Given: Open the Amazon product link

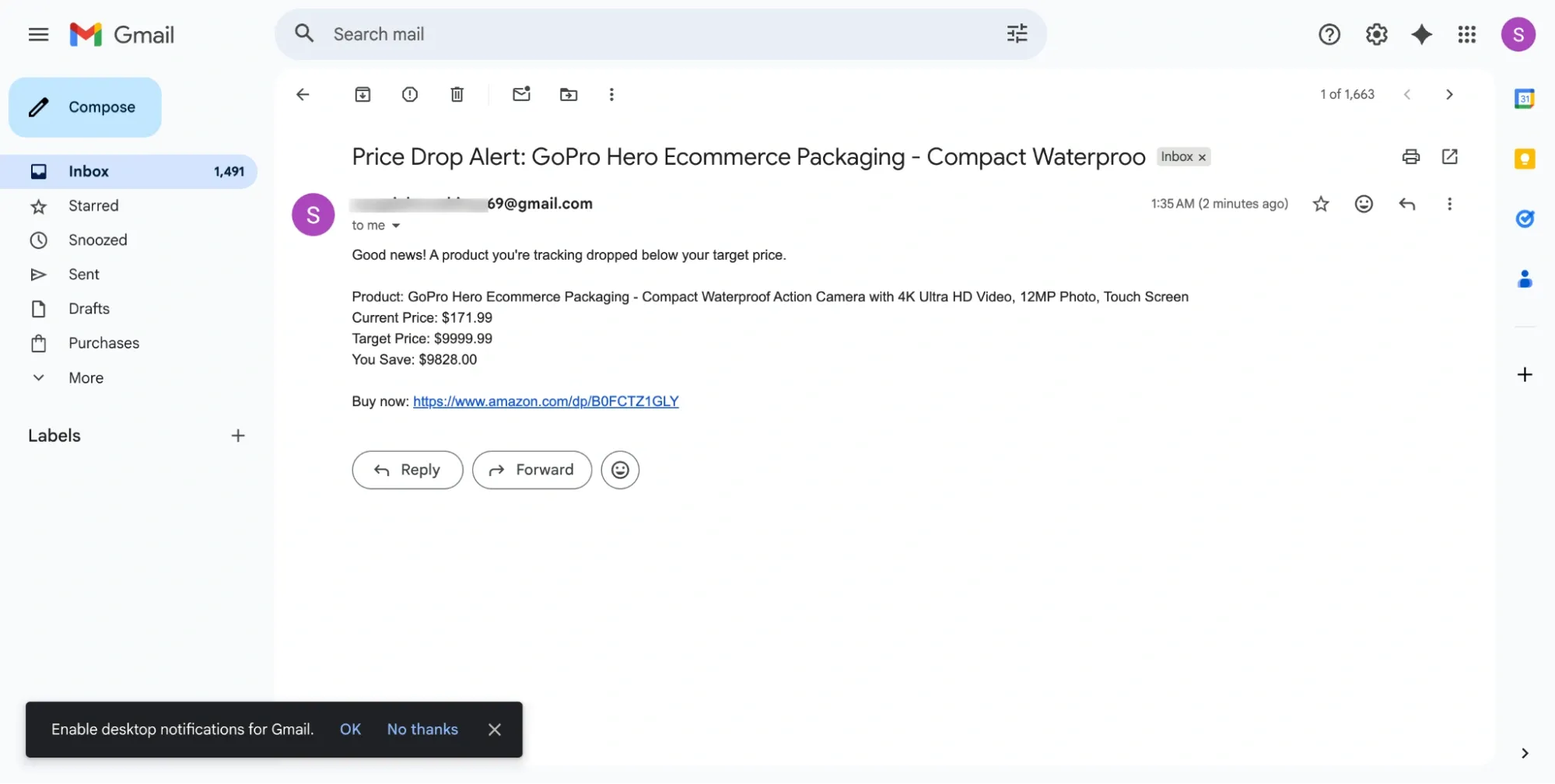Looking at the screenshot, I should 545,401.
